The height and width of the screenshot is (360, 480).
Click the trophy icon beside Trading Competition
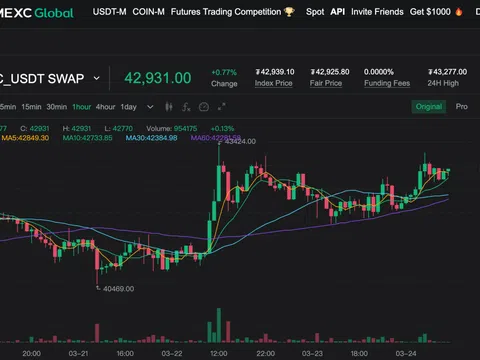click(289, 12)
